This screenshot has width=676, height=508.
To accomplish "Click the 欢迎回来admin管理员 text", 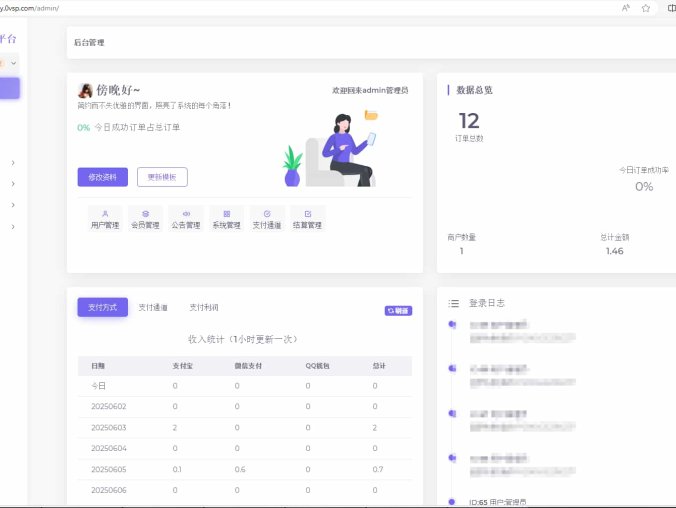I will (370, 90).
